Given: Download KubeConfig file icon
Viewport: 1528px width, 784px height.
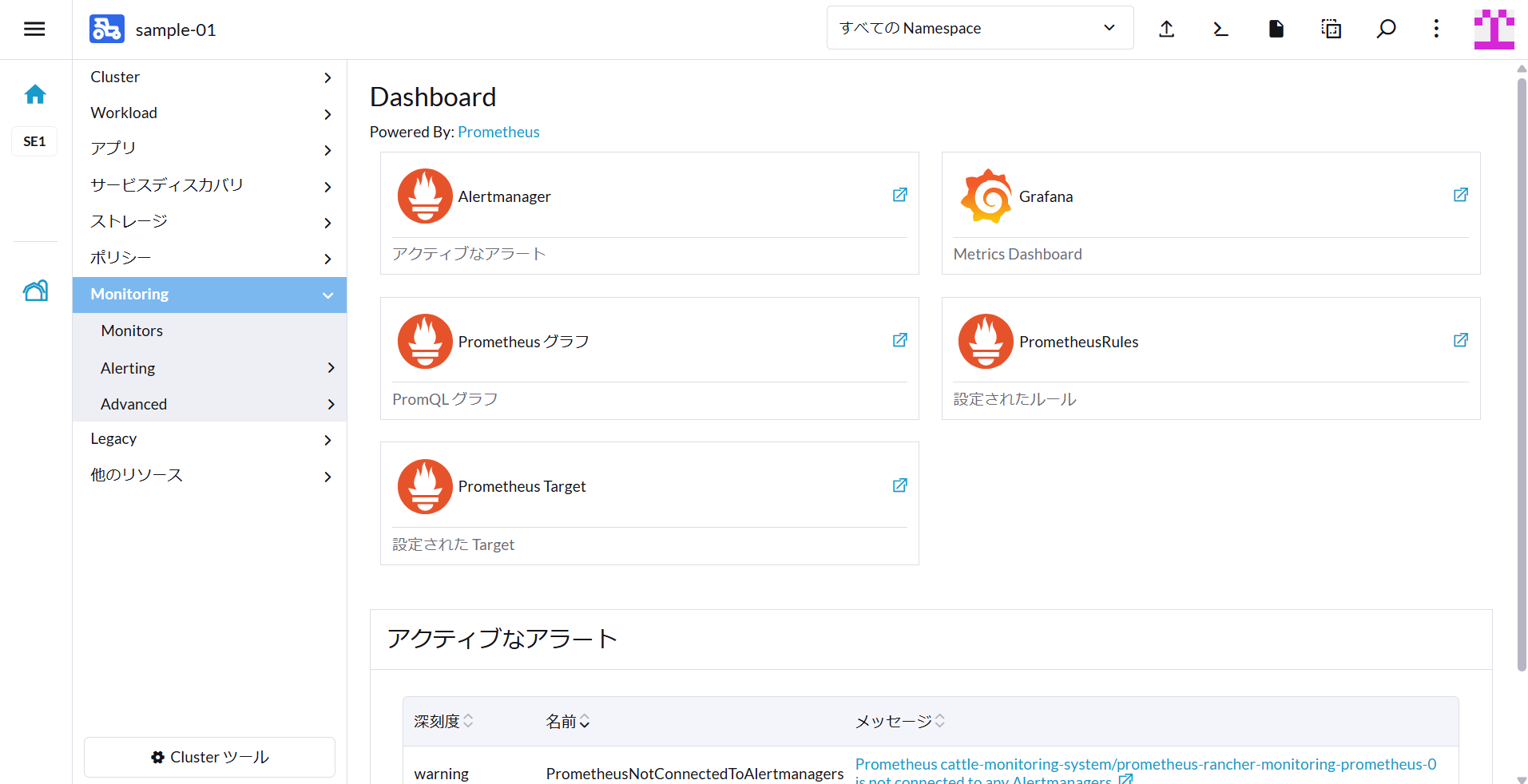Looking at the screenshot, I should pyautogui.click(x=1276, y=30).
